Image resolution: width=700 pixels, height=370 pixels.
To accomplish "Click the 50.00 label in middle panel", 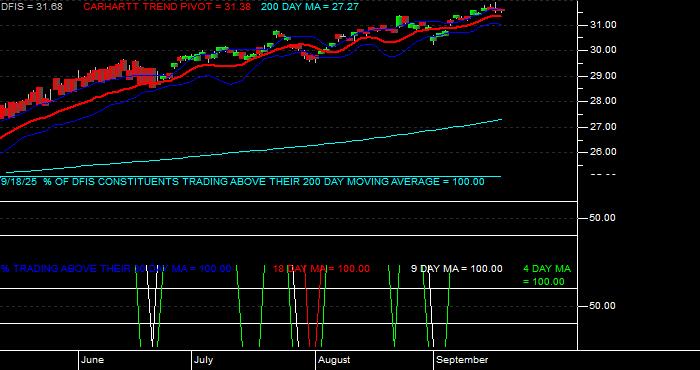I will [x=604, y=218].
